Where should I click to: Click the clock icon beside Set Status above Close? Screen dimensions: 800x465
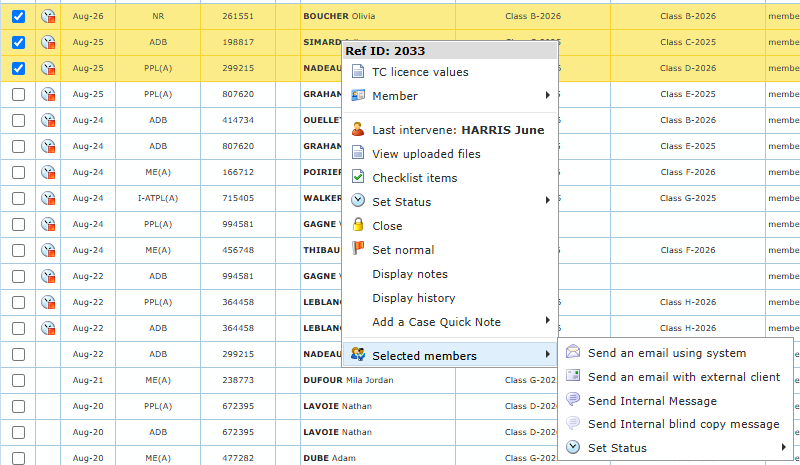tap(358, 201)
